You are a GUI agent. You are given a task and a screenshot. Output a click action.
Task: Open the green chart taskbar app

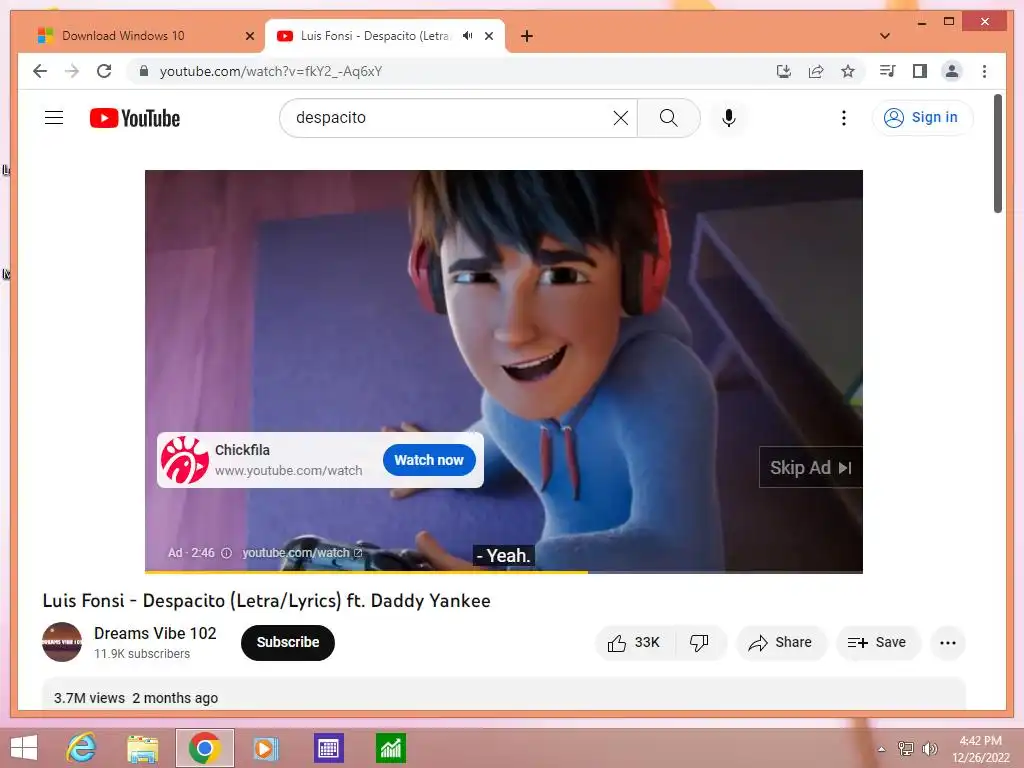coord(391,748)
